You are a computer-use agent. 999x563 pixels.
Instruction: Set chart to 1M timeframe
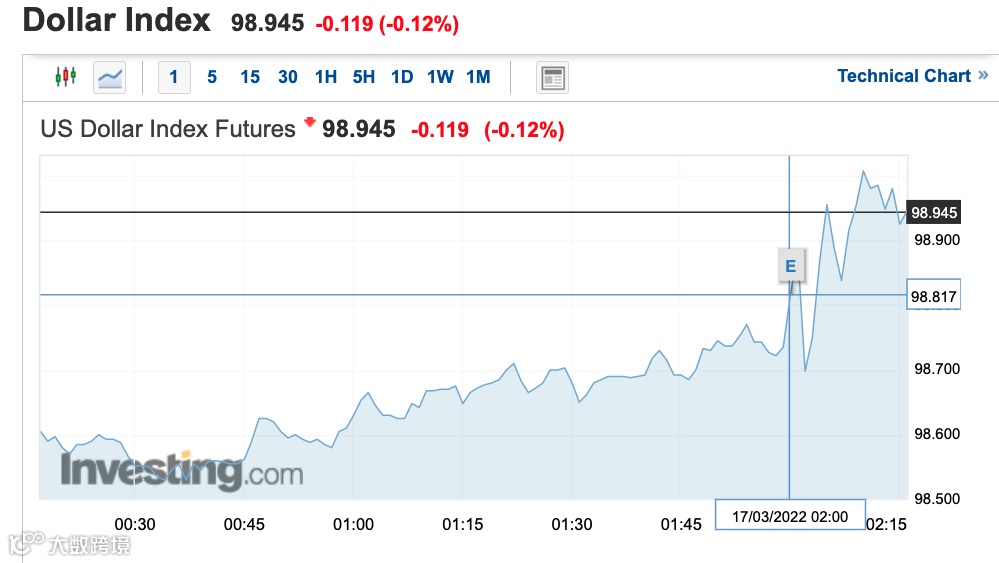click(x=478, y=77)
